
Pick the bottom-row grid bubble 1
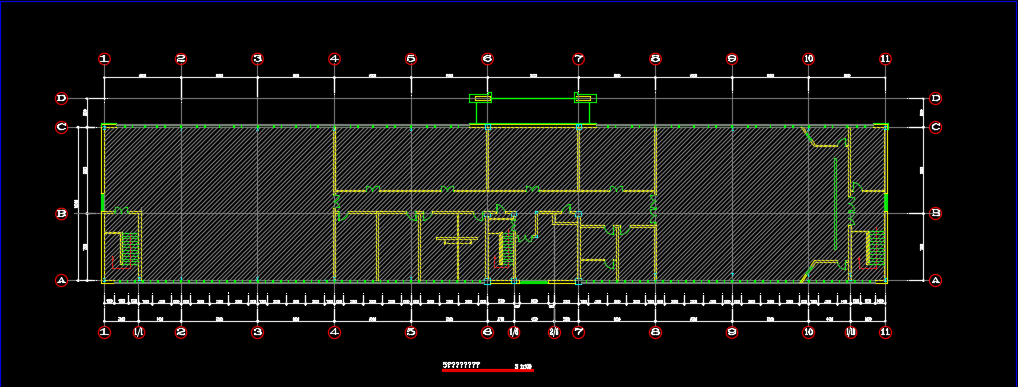(x=105, y=332)
